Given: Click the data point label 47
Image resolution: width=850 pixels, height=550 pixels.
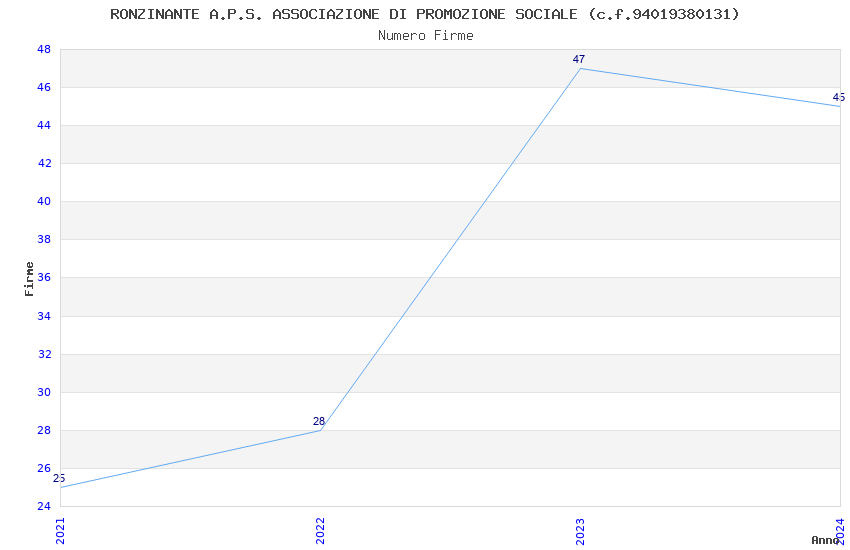Looking at the screenshot, I should tap(579, 59).
